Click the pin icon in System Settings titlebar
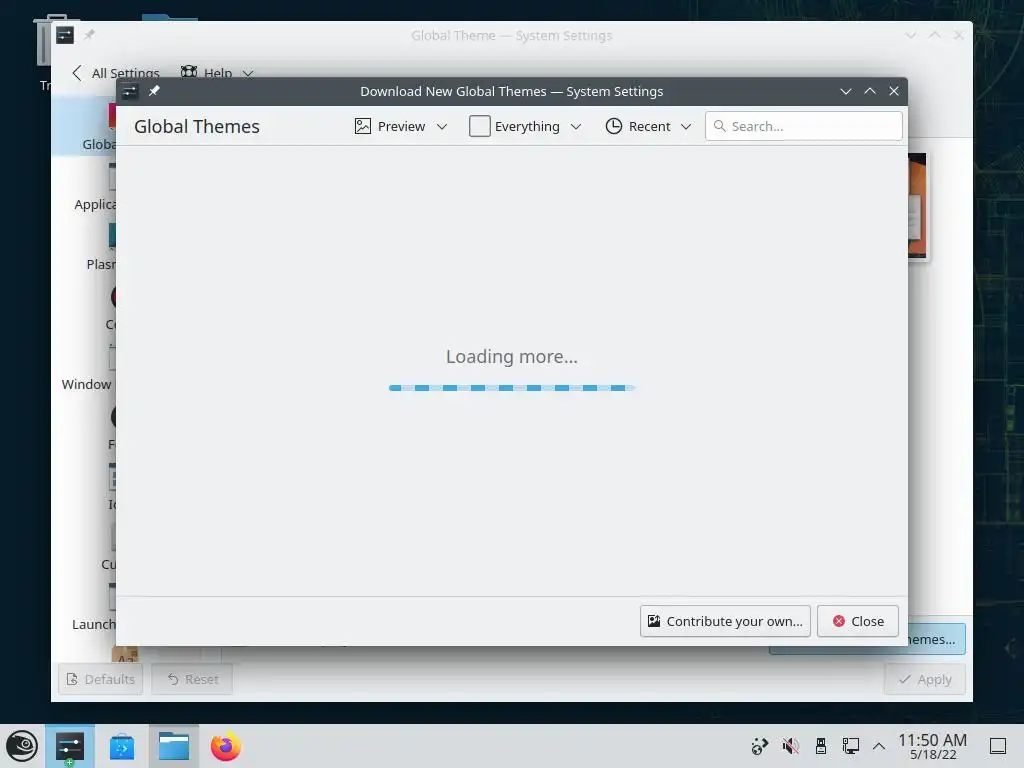Viewport: 1024px width, 768px height. pyautogui.click(x=89, y=35)
